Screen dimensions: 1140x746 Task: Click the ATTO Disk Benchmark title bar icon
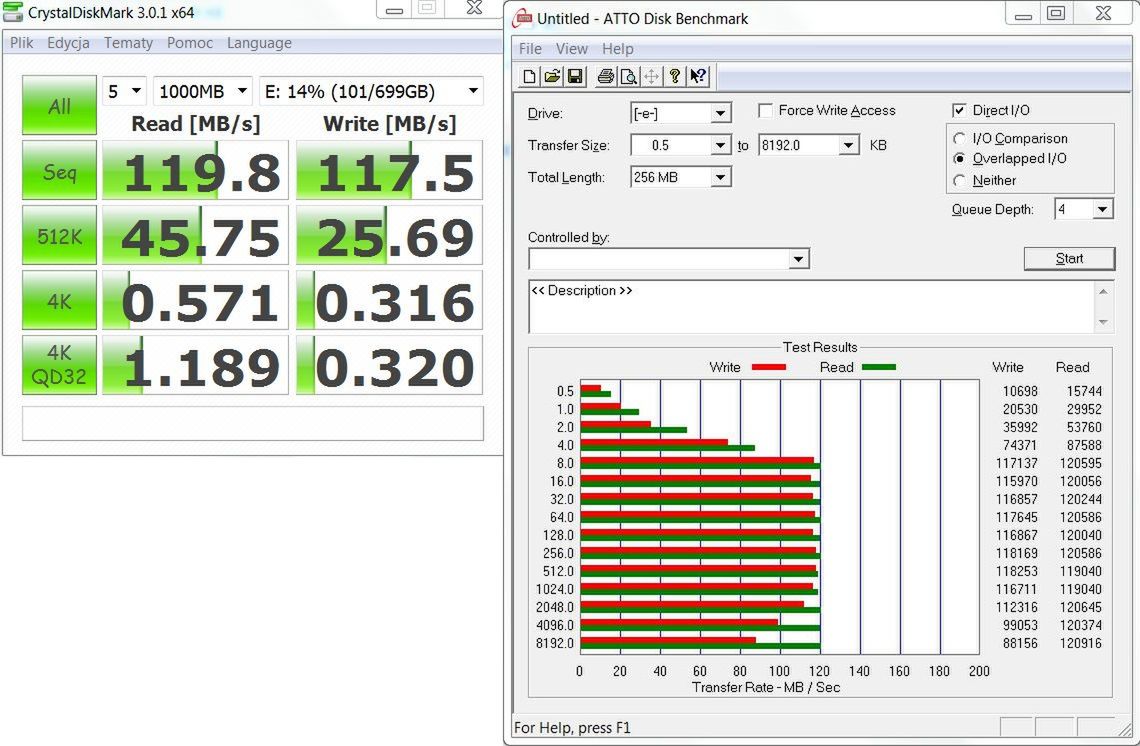tap(522, 18)
